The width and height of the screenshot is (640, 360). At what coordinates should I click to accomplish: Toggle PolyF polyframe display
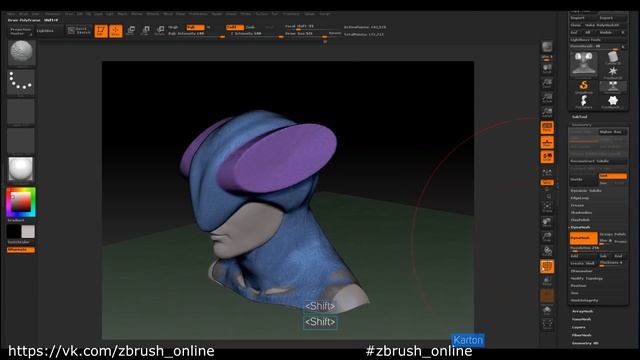pyautogui.click(x=547, y=267)
